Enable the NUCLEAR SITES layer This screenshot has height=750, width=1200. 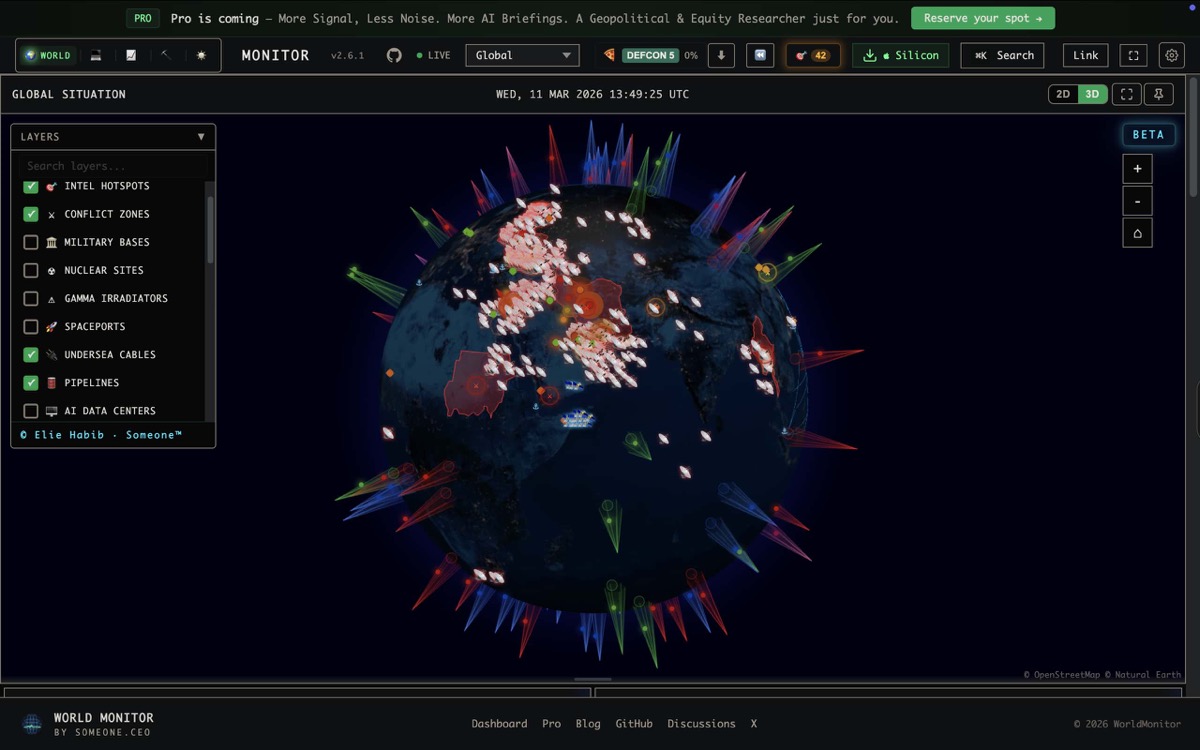30,270
